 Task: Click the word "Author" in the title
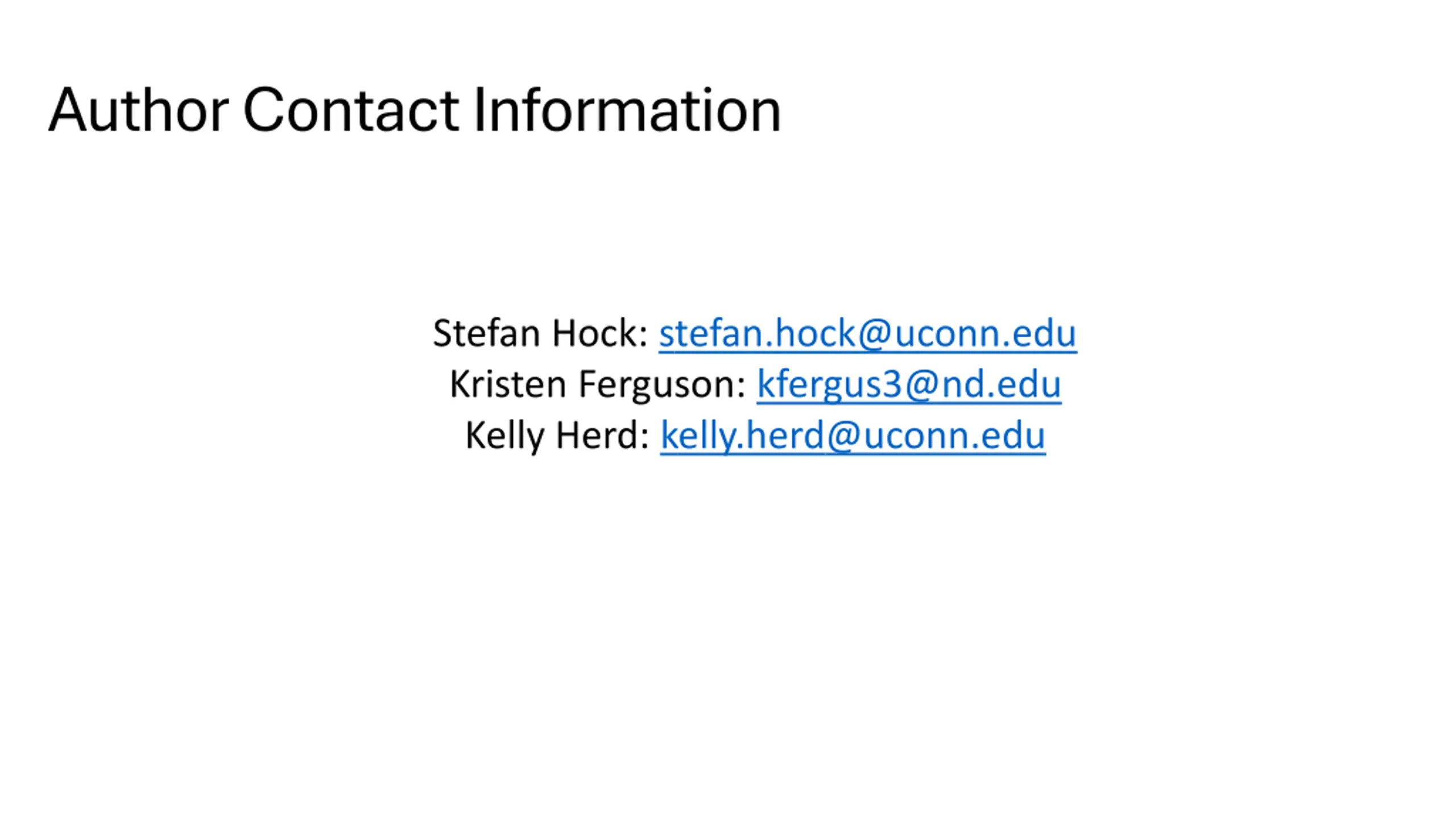click(138, 110)
